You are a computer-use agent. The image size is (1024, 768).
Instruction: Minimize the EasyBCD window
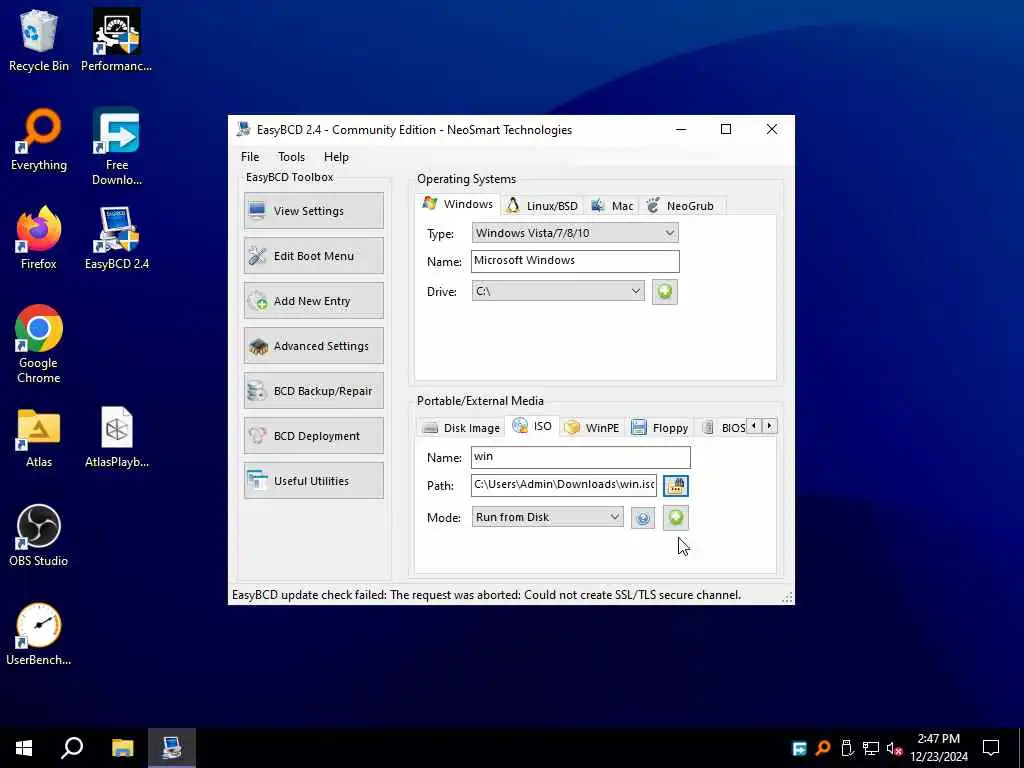pos(681,129)
